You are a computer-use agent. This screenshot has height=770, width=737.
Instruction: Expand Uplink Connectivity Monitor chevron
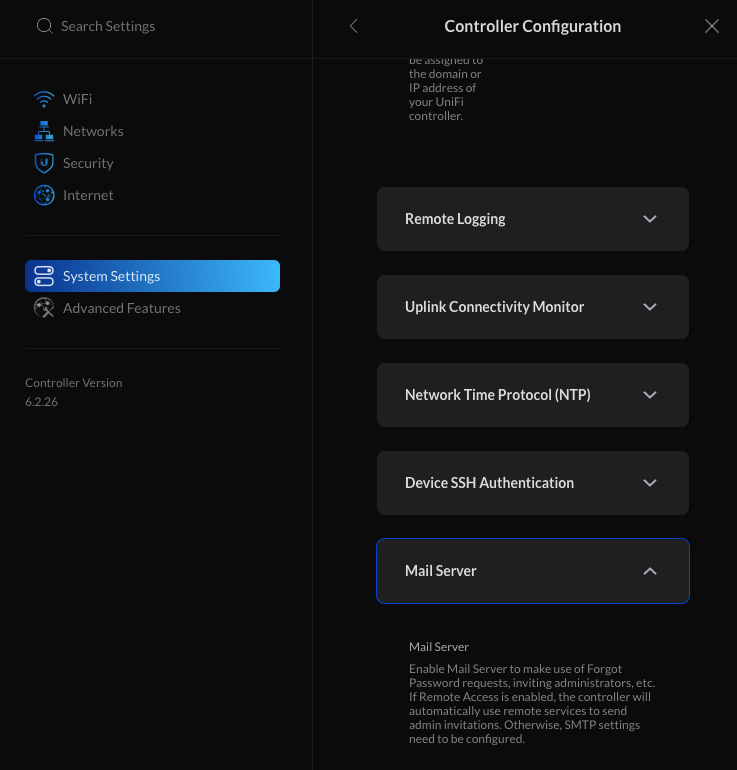[x=650, y=307]
